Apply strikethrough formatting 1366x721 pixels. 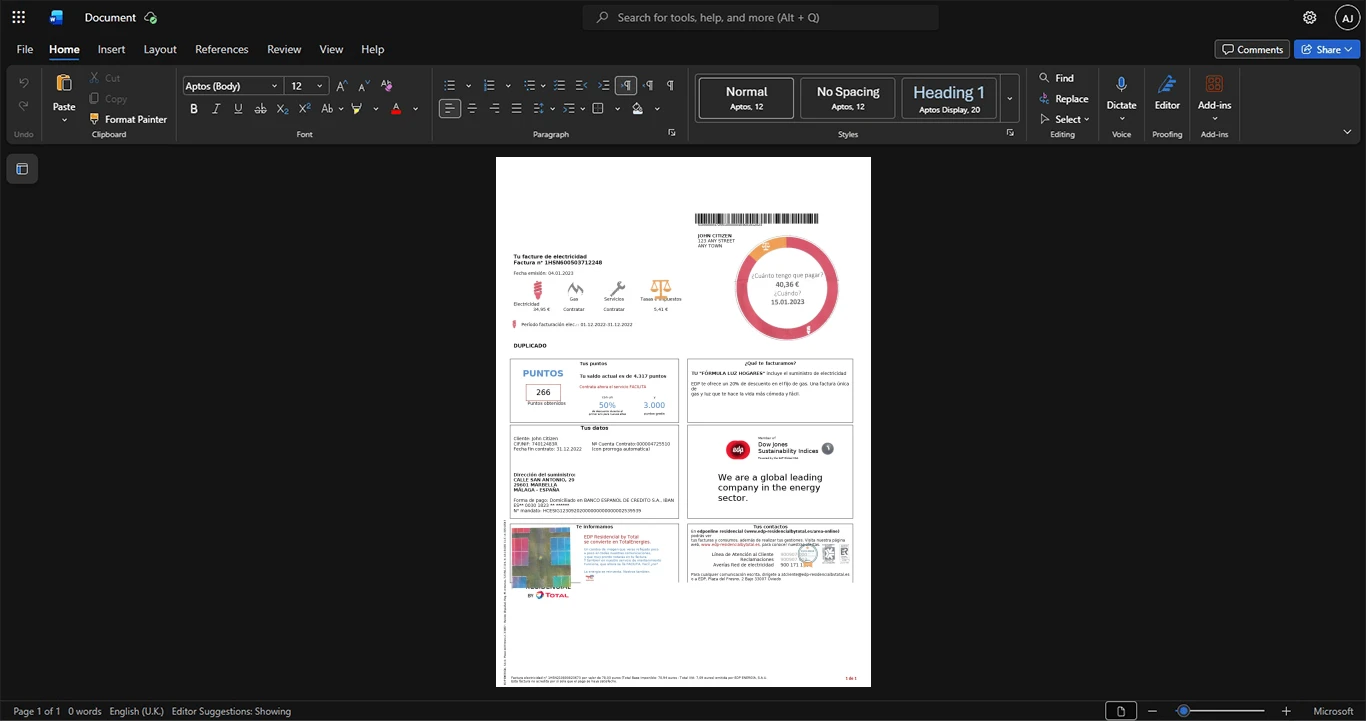[x=260, y=109]
